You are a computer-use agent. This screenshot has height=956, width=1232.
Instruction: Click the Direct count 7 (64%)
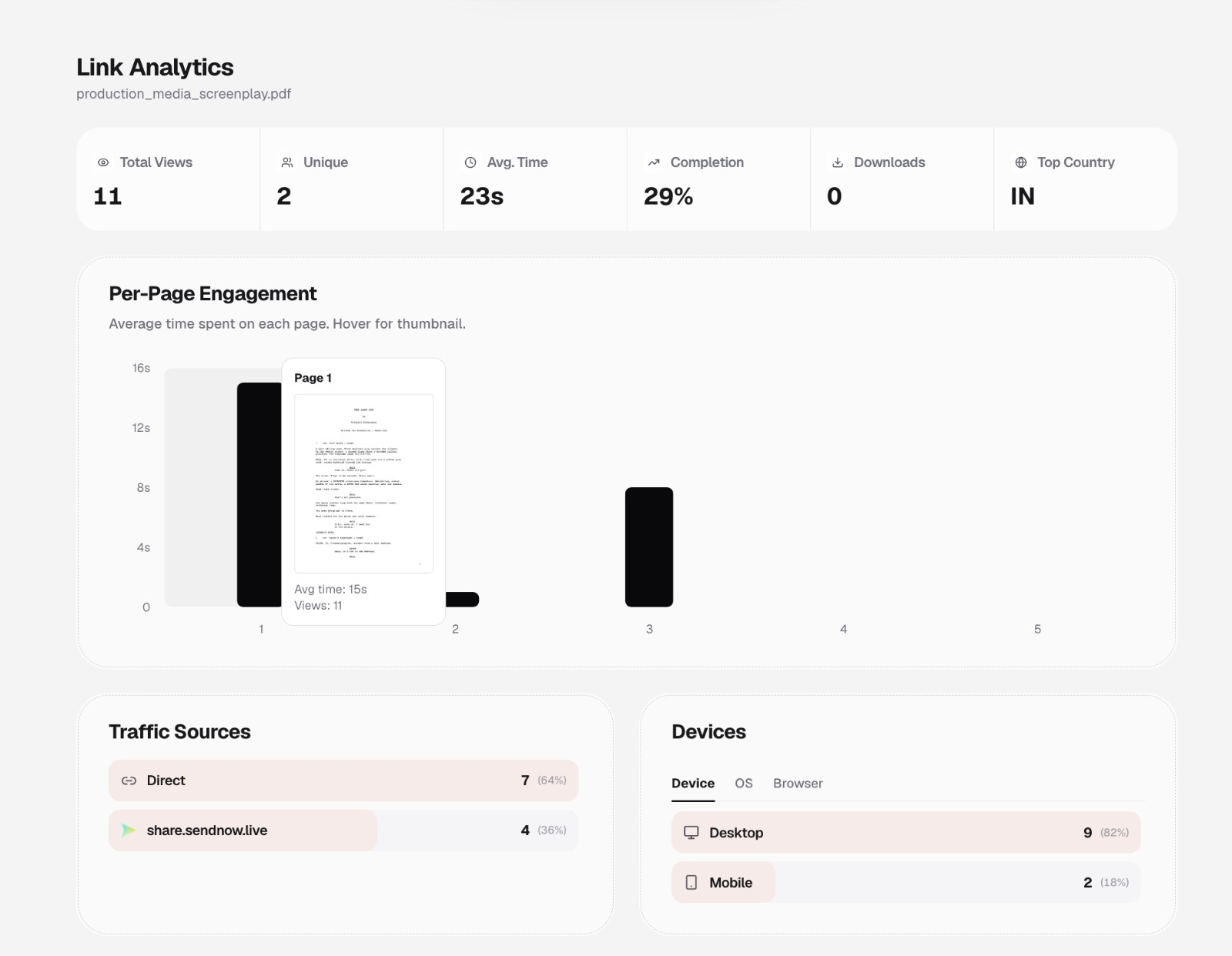(544, 781)
